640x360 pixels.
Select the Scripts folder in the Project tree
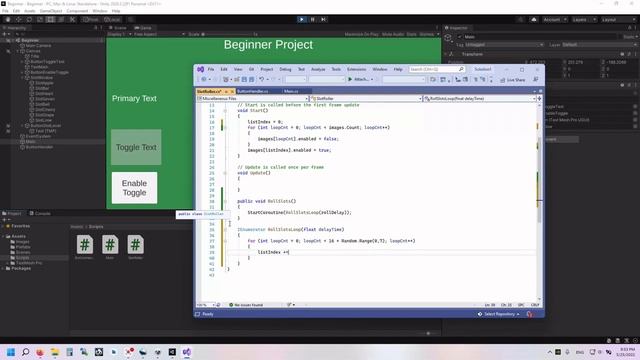click(x=22, y=258)
